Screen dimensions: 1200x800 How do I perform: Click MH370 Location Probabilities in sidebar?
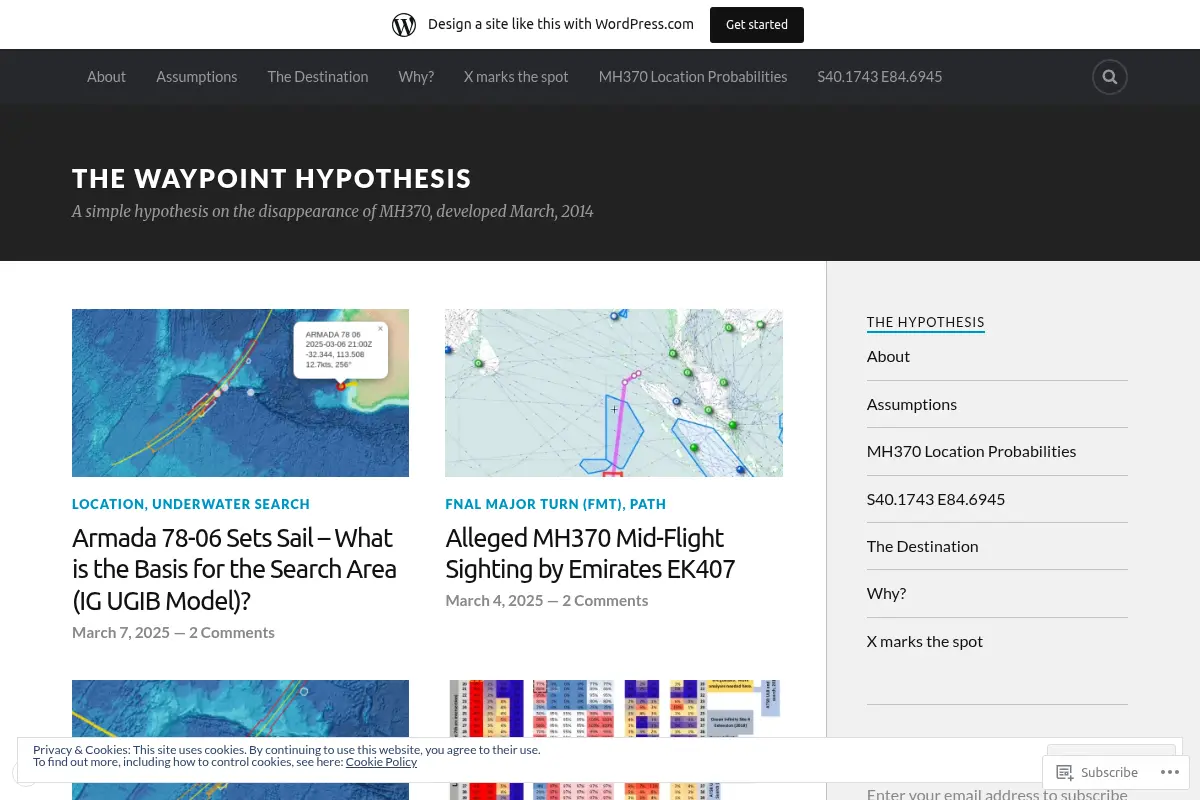[x=972, y=451]
